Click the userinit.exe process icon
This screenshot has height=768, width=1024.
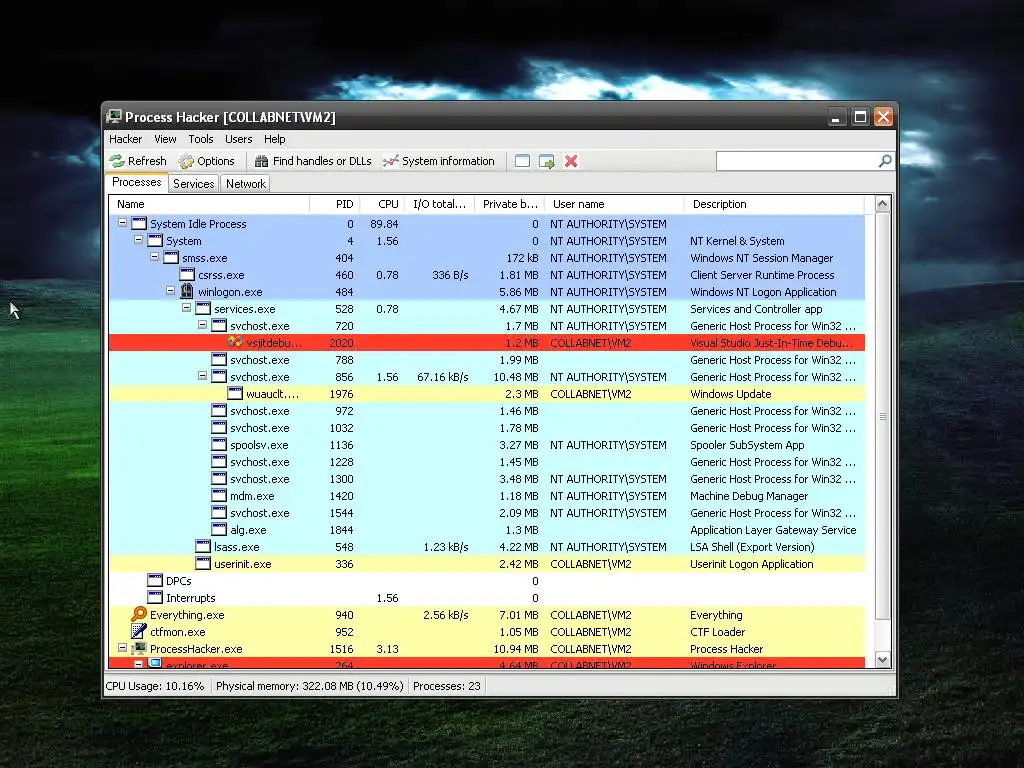tap(203, 563)
